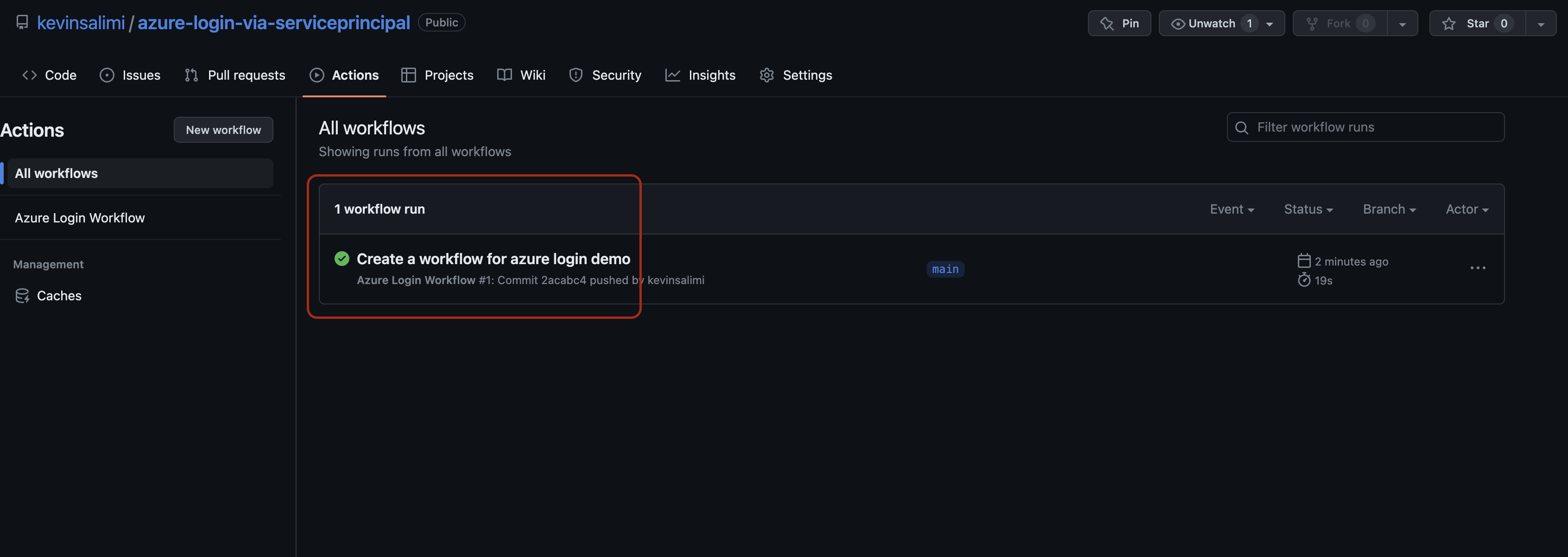
Task: Open the Event filter dropdown
Action: click(1232, 209)
